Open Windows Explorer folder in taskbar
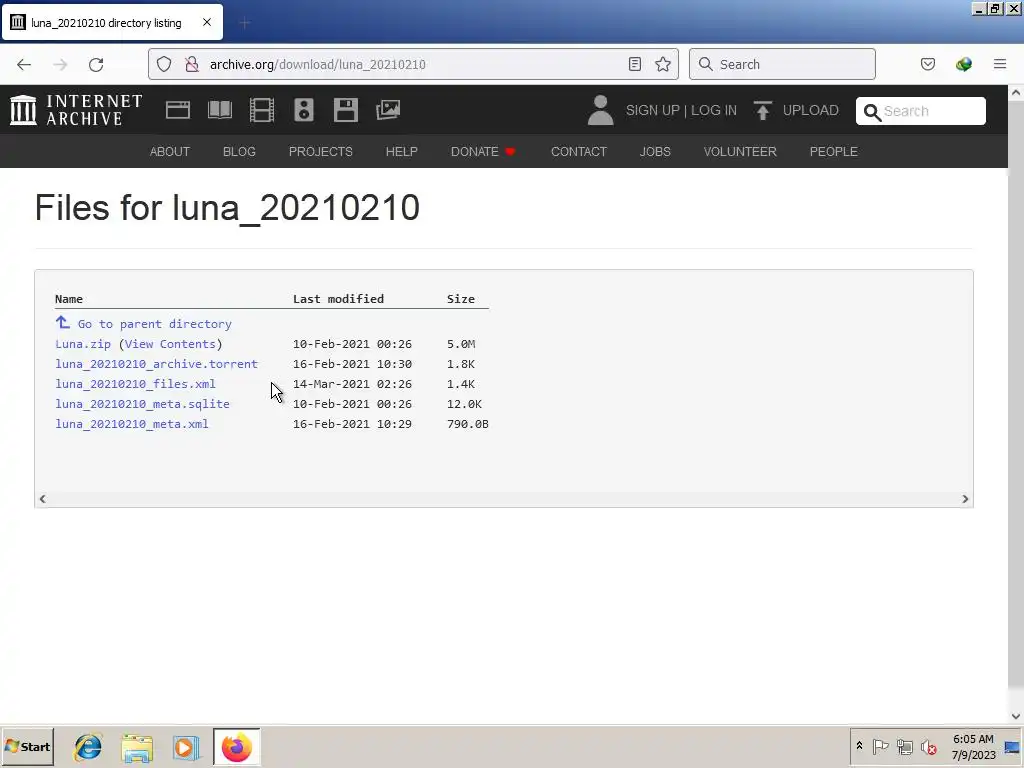 137,747
